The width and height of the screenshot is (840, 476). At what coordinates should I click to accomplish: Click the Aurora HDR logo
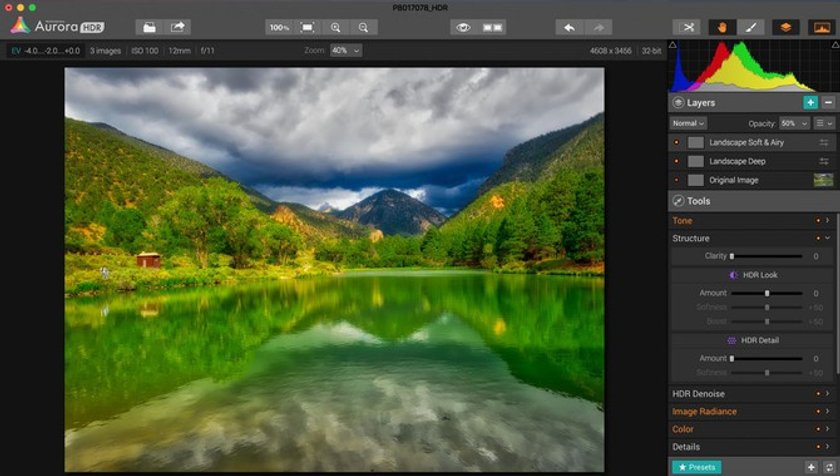click(x=57, y=26)
